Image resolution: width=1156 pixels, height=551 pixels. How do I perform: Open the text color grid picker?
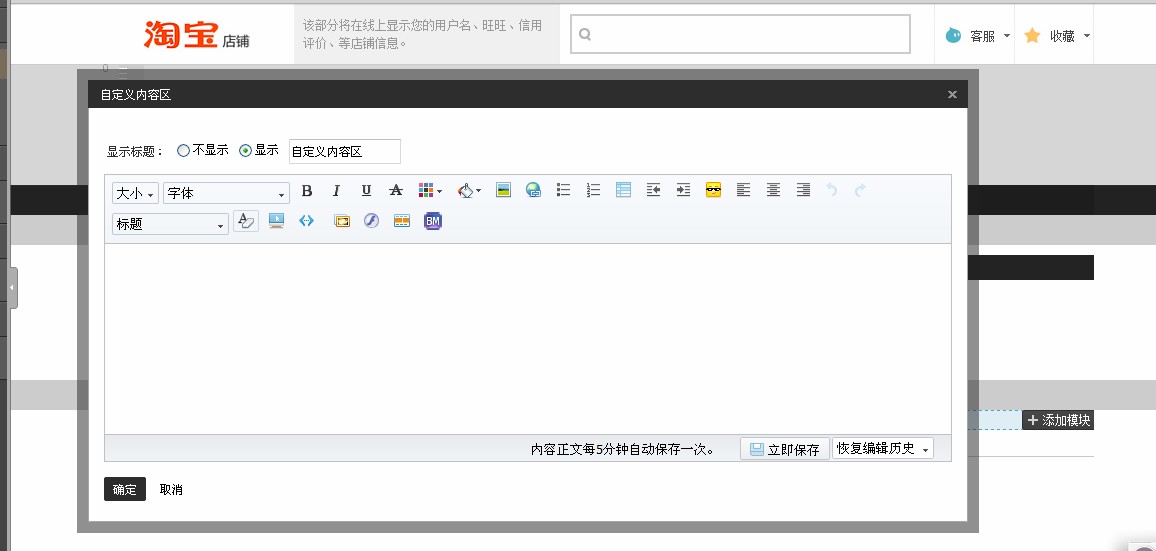tap(431, 191)
